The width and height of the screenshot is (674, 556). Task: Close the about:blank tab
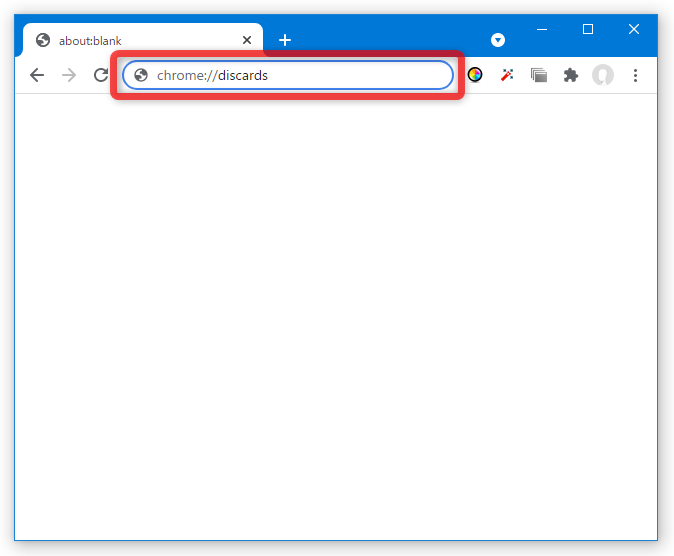point(247,40)
